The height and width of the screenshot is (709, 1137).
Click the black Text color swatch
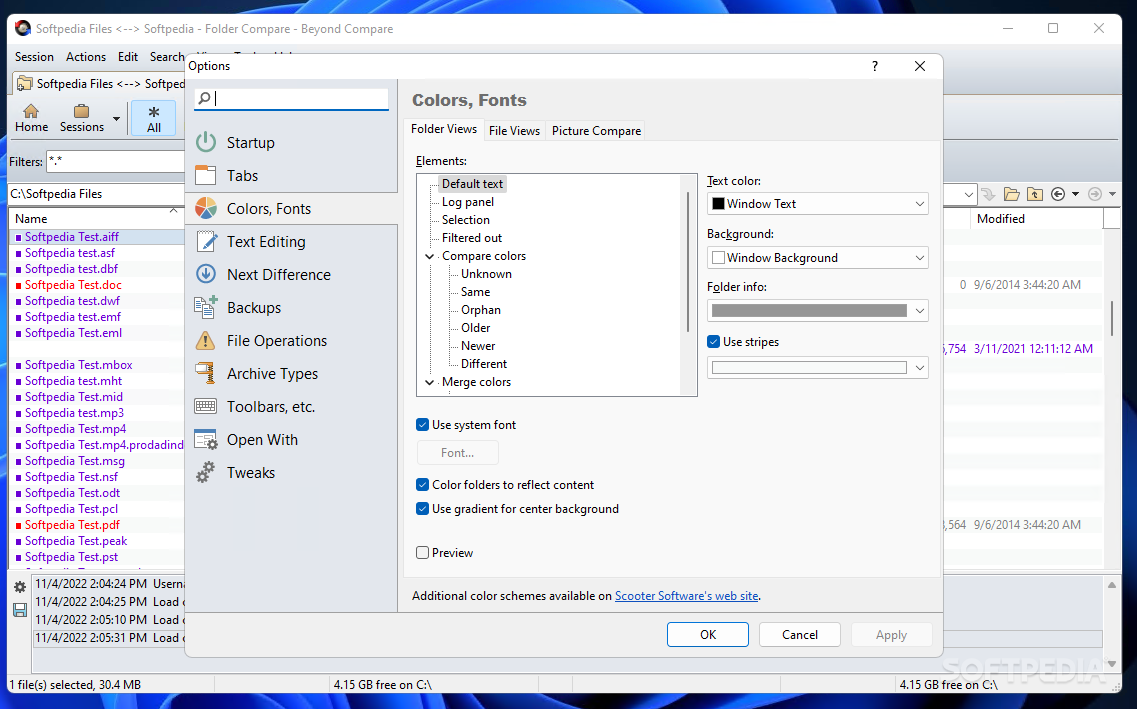719,204
